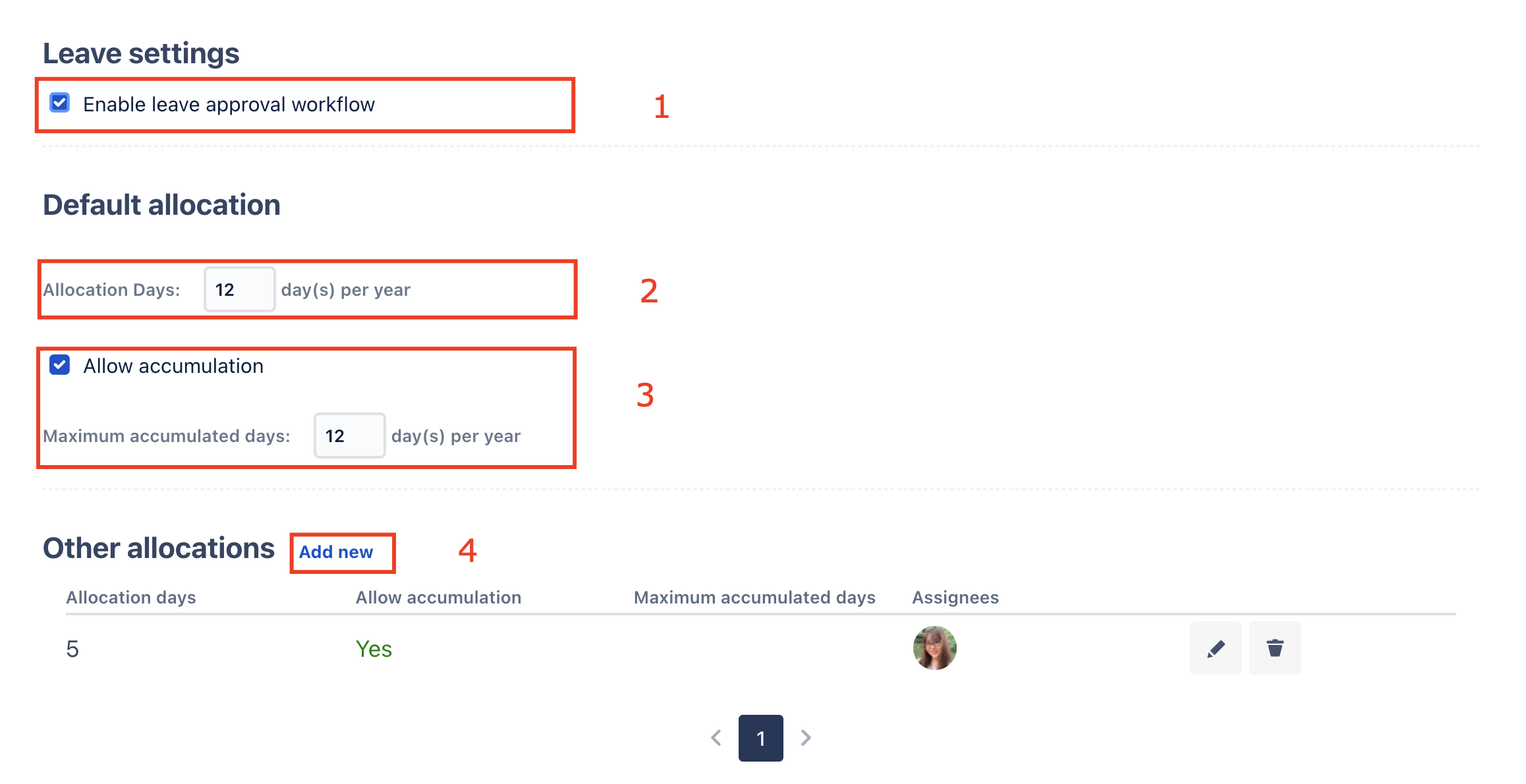Delete the 5-day allocation with the trash icon

coord(1275,648)
